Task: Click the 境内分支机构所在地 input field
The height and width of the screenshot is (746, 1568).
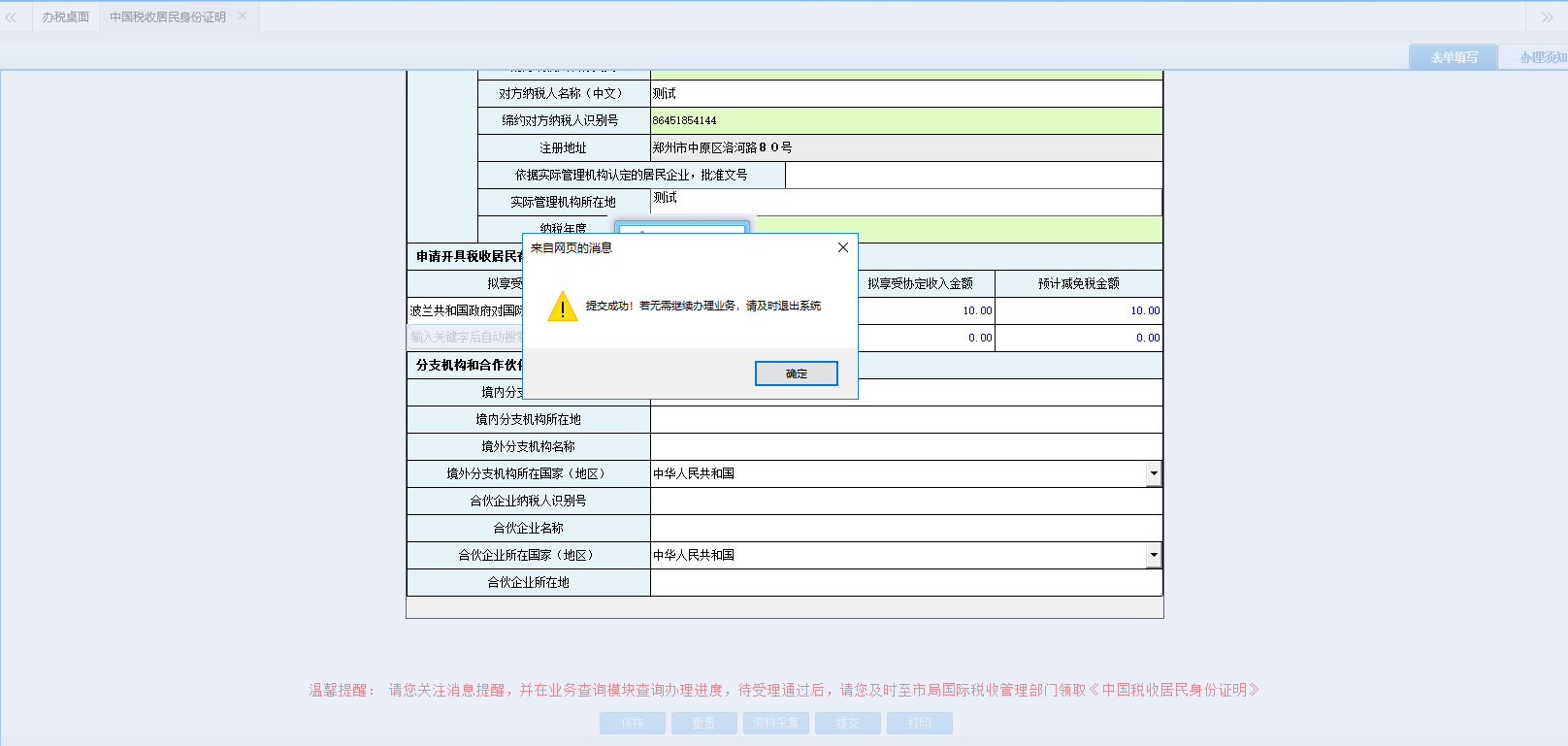Action: pyautogui.click(x=905, y=419)
